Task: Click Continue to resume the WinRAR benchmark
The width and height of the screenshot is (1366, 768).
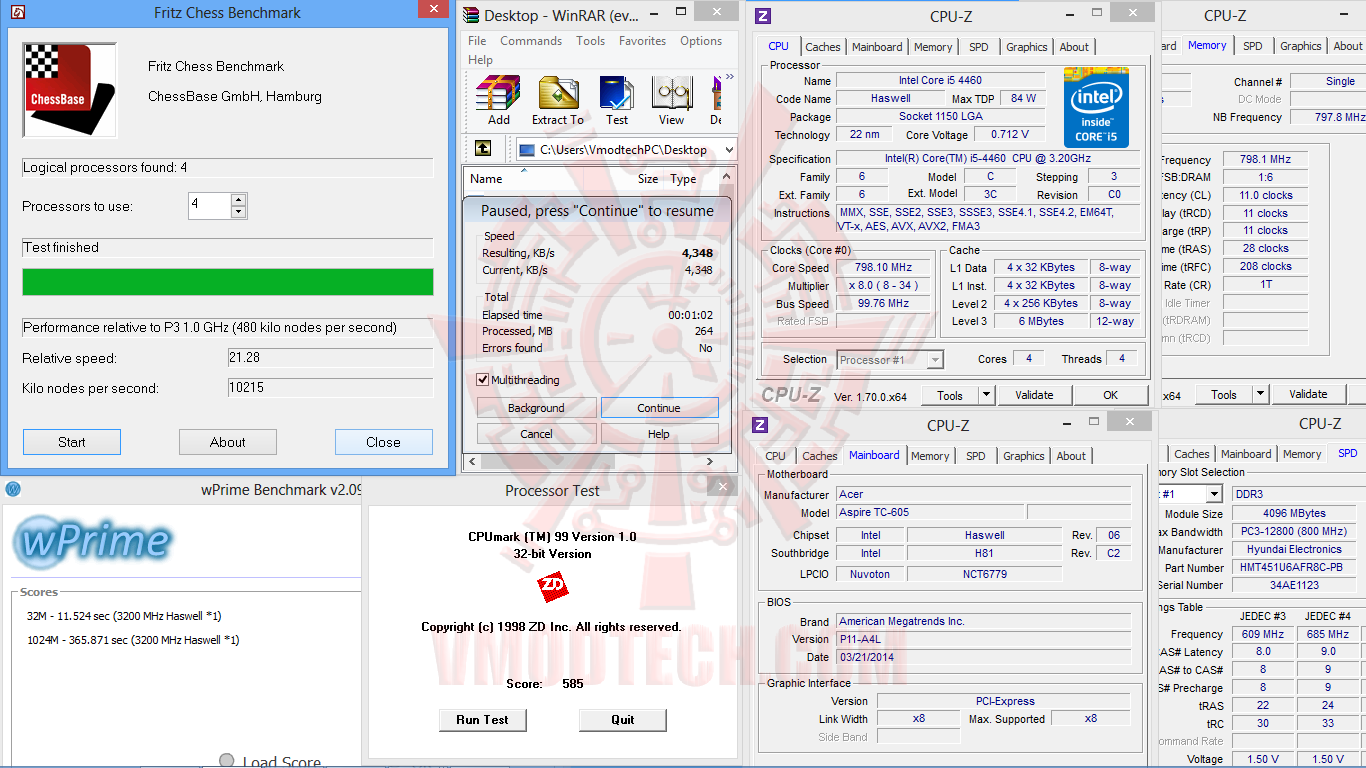Action: point(659,408)
